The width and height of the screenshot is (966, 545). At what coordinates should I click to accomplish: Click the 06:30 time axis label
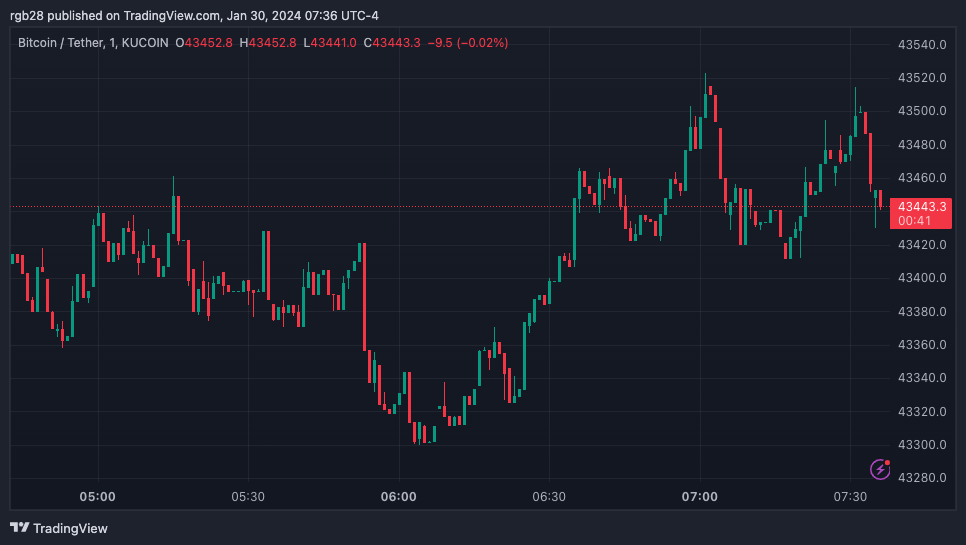549,497
